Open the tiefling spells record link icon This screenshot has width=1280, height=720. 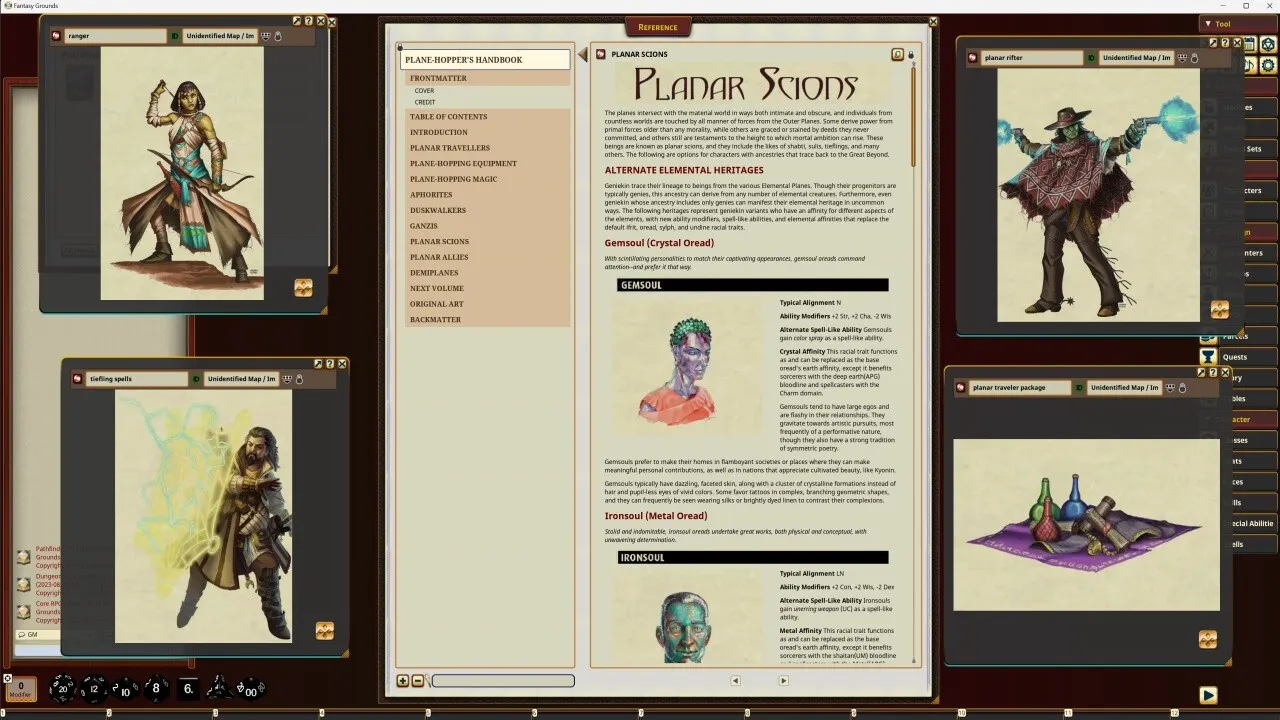tap(78, 379)
